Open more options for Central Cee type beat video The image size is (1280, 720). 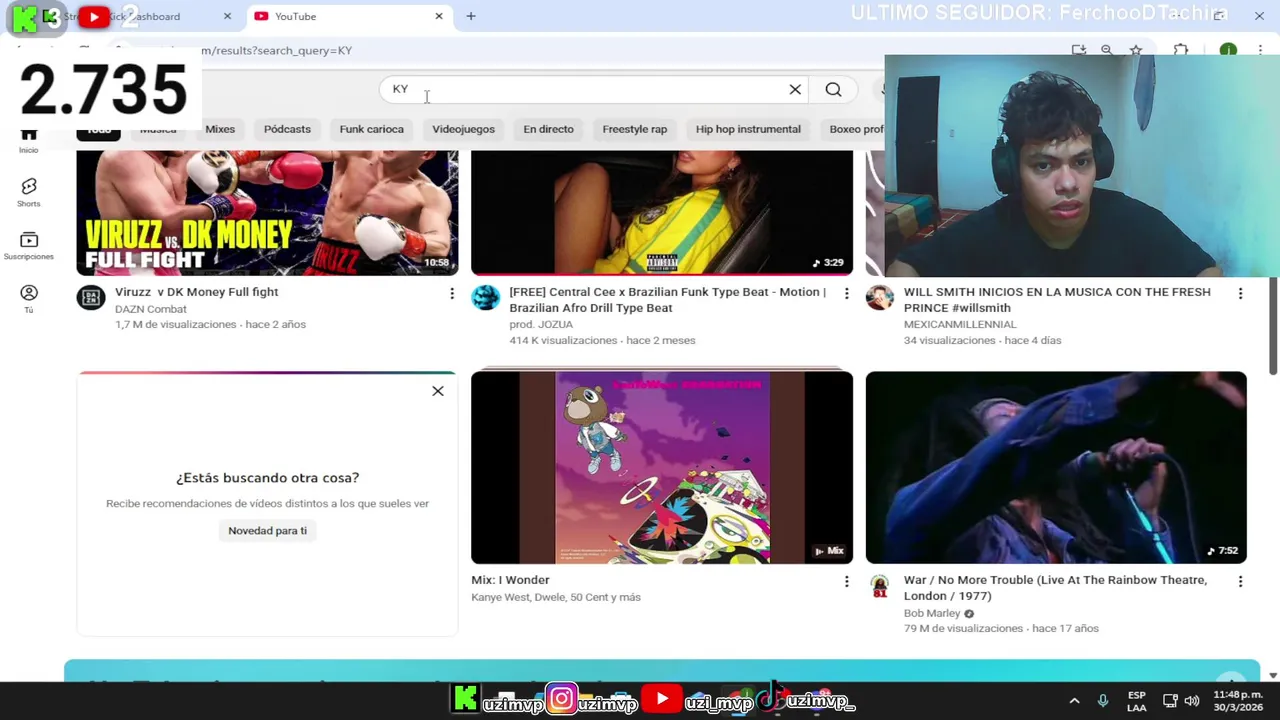pyautogui.click(x=846, y=293)
